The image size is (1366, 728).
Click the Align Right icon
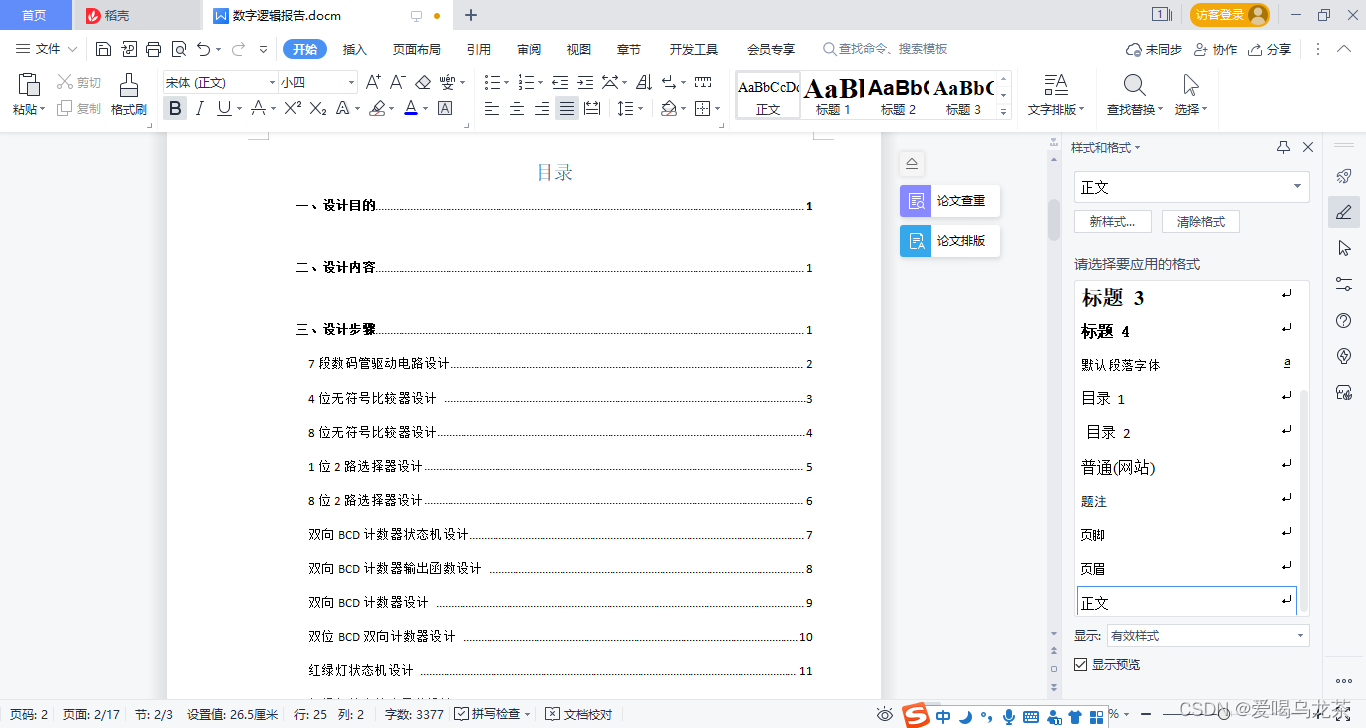pyautogui.click(x=542, y=108)
